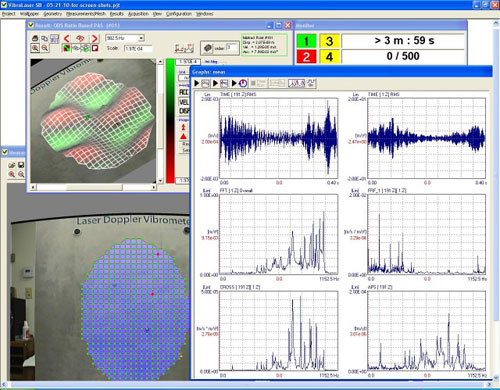Click the TIME RMS graph at top left
This screenshot has width=500, height=390.
point(279,138)
